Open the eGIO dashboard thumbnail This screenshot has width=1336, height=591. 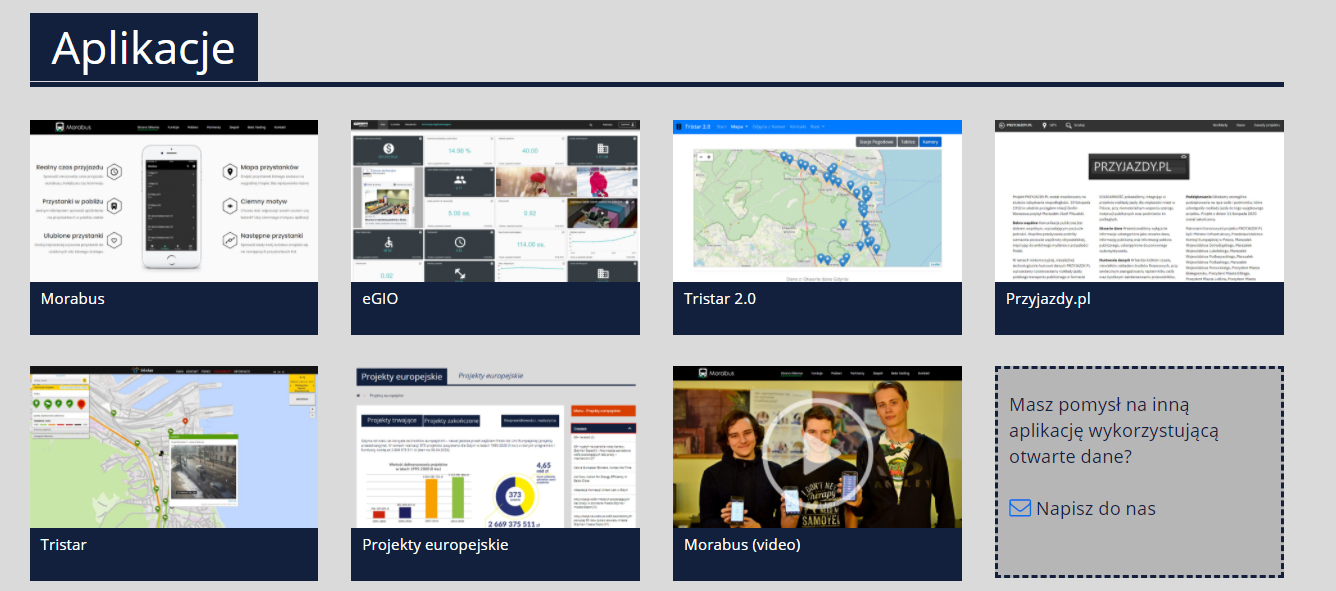(495, 201)
